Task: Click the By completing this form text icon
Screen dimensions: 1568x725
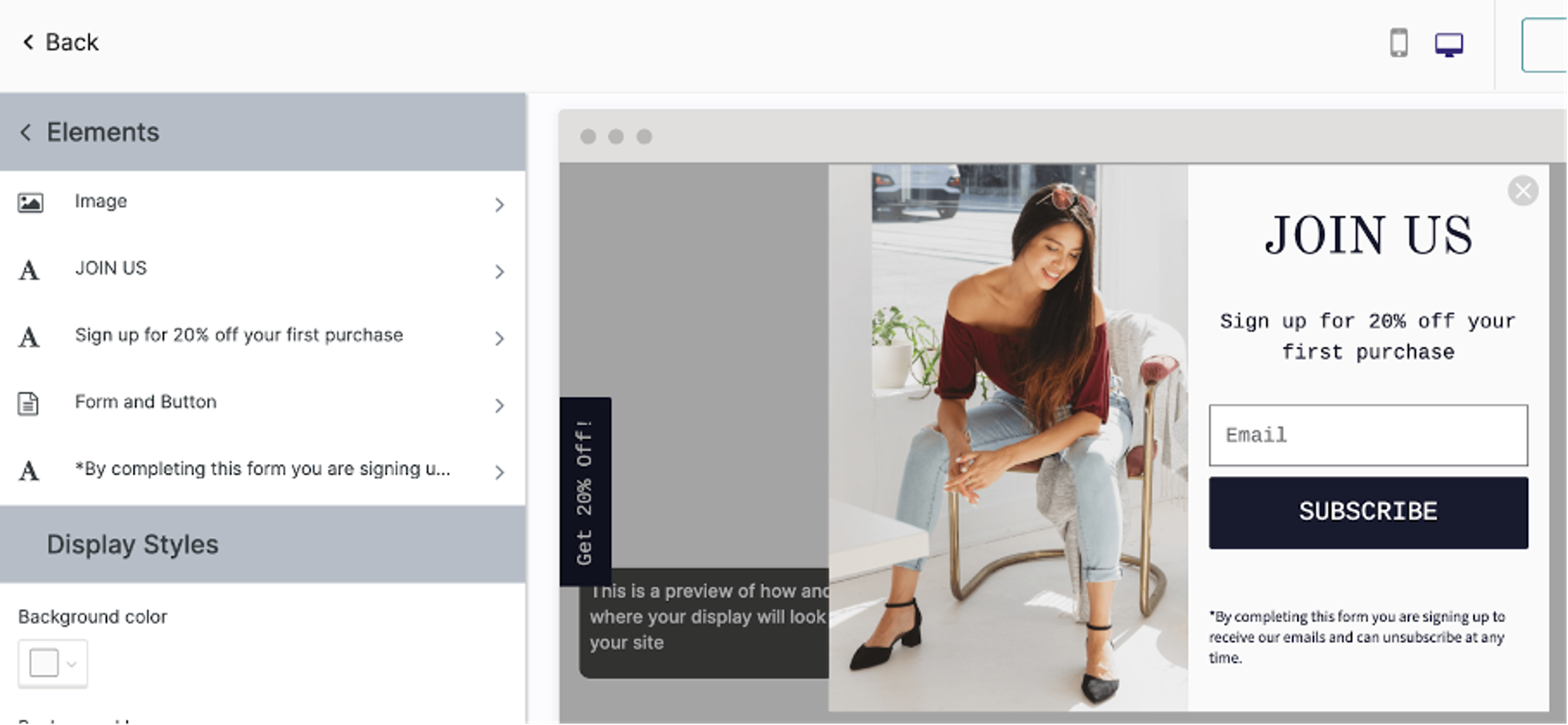Action: click(29, 471)
